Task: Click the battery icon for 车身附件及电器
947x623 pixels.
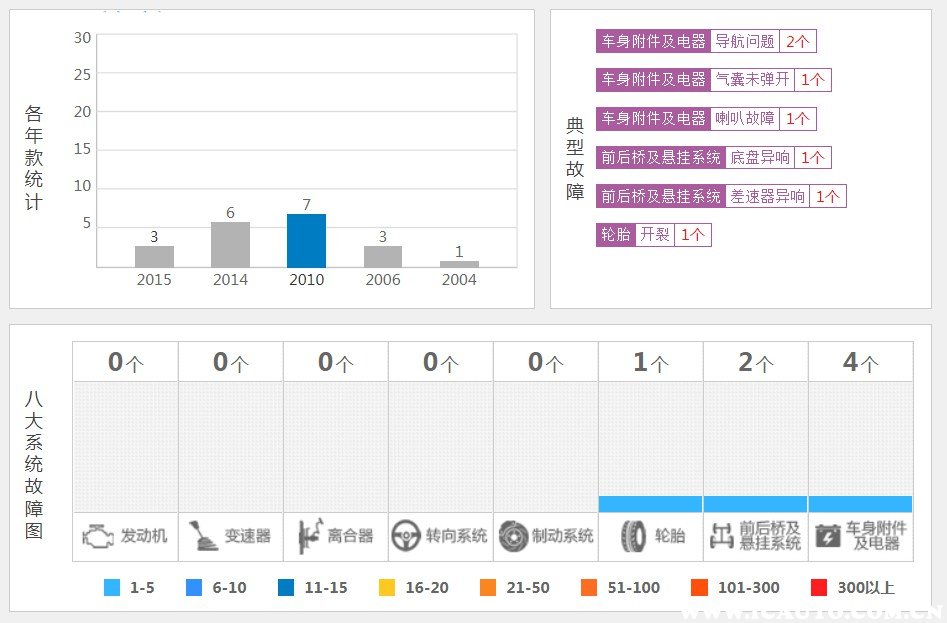Action: tap(826, 536)
